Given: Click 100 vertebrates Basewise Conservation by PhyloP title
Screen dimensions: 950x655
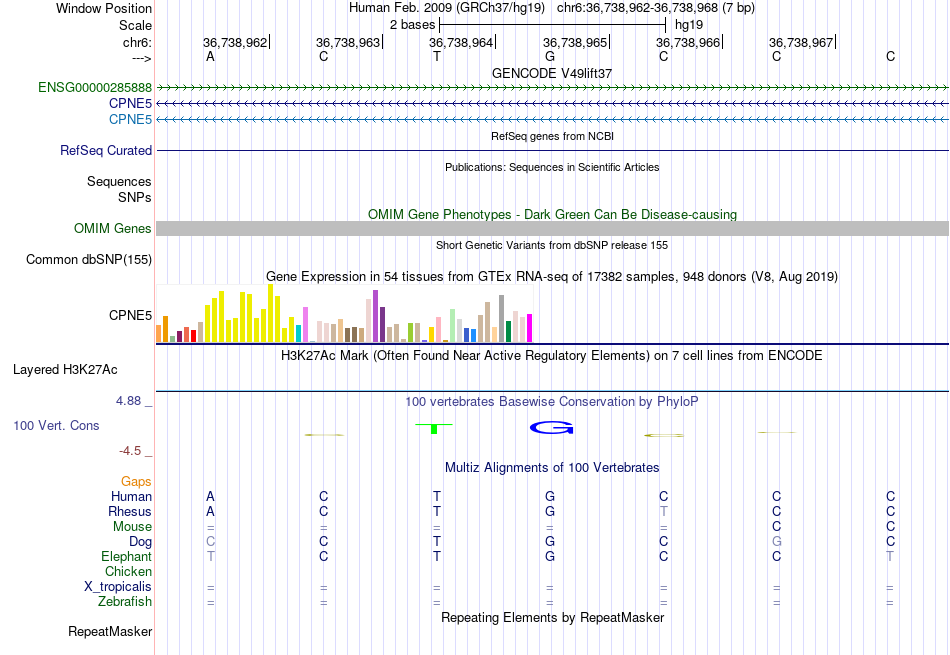Looking at the screenshot, I should [552, 402].
